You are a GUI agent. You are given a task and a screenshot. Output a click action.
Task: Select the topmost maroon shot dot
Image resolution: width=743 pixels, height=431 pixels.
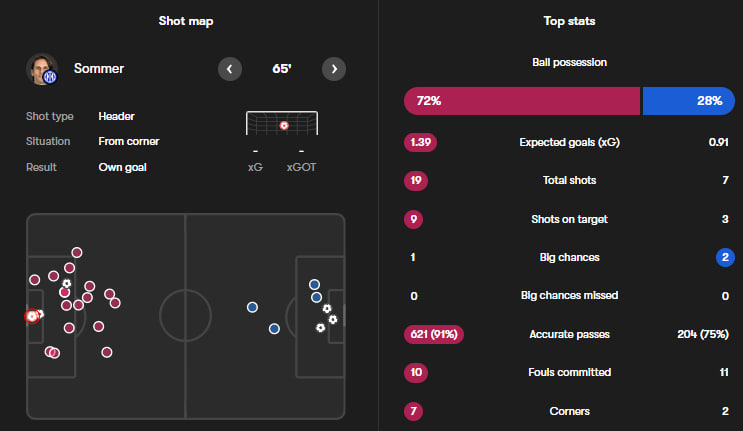pos(77,252)
